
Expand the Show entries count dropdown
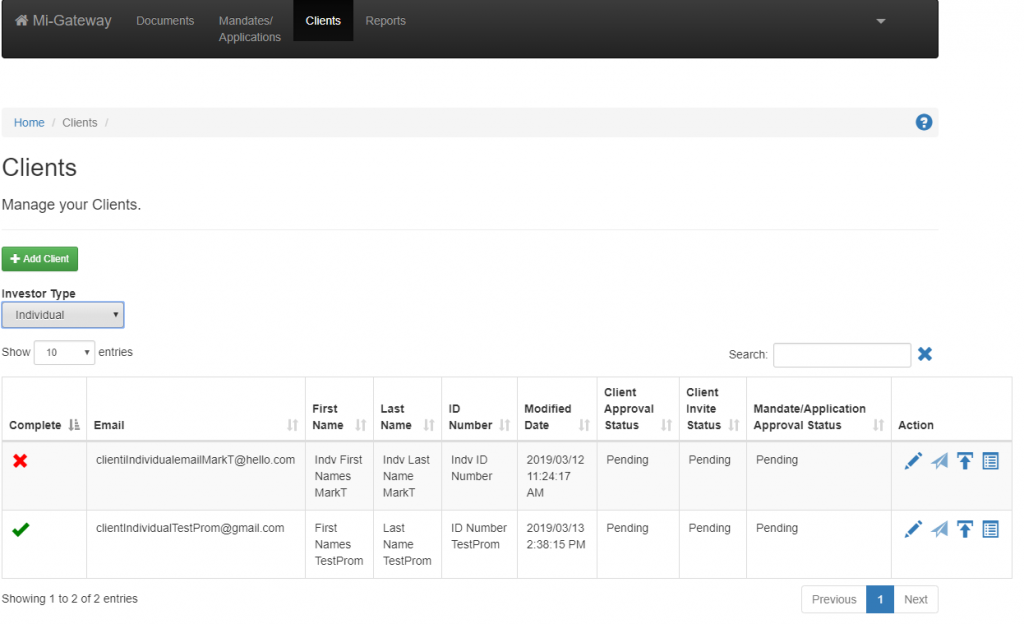tap(64, 353)
